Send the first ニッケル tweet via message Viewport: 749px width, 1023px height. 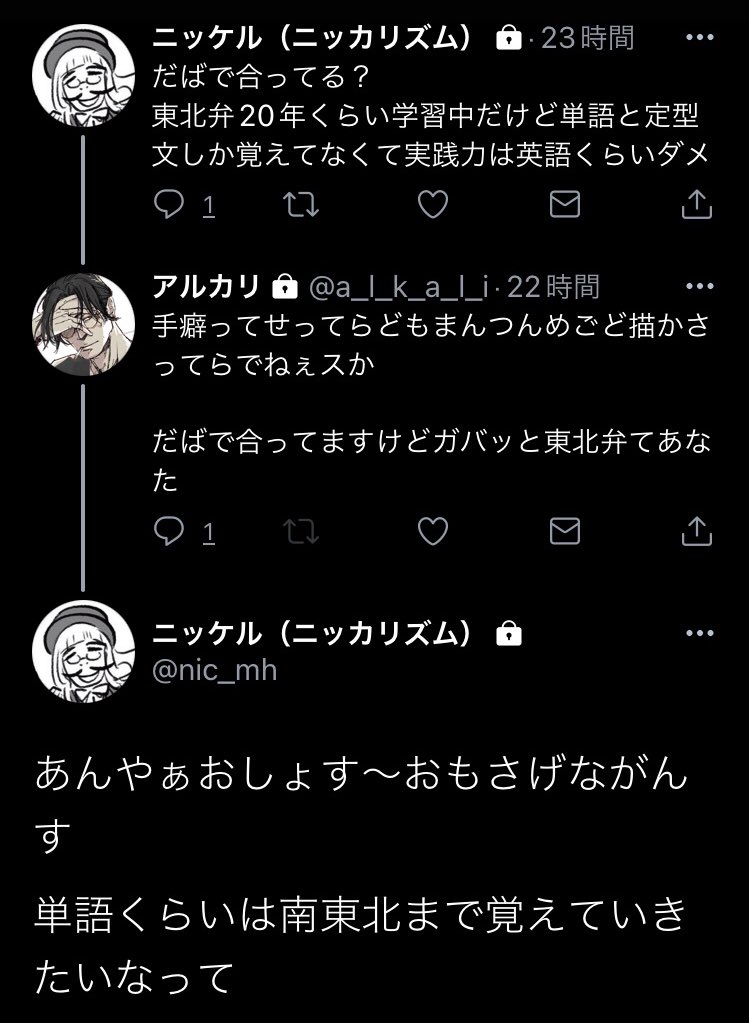click(x=565, y=205)
